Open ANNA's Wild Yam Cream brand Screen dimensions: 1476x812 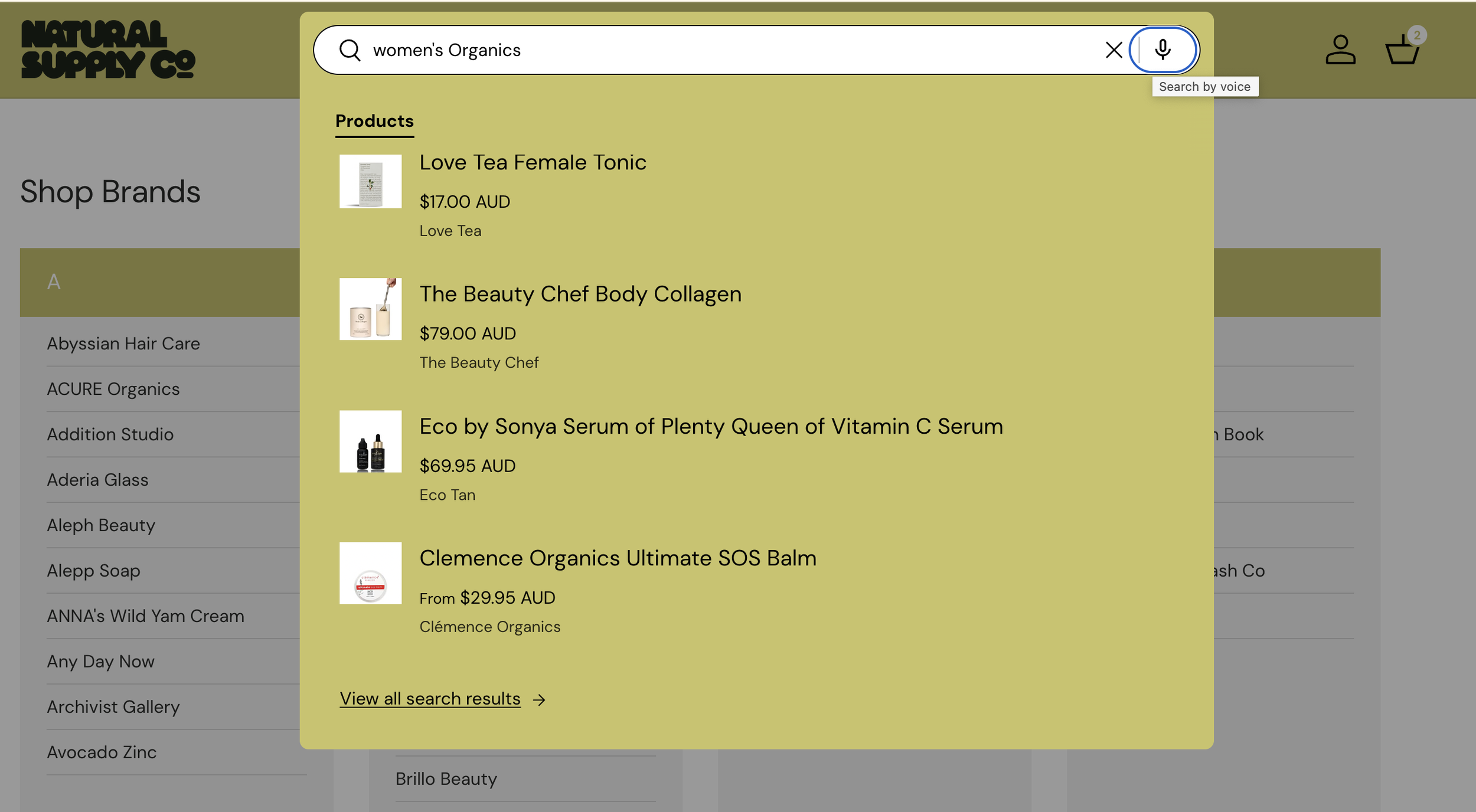145,616
